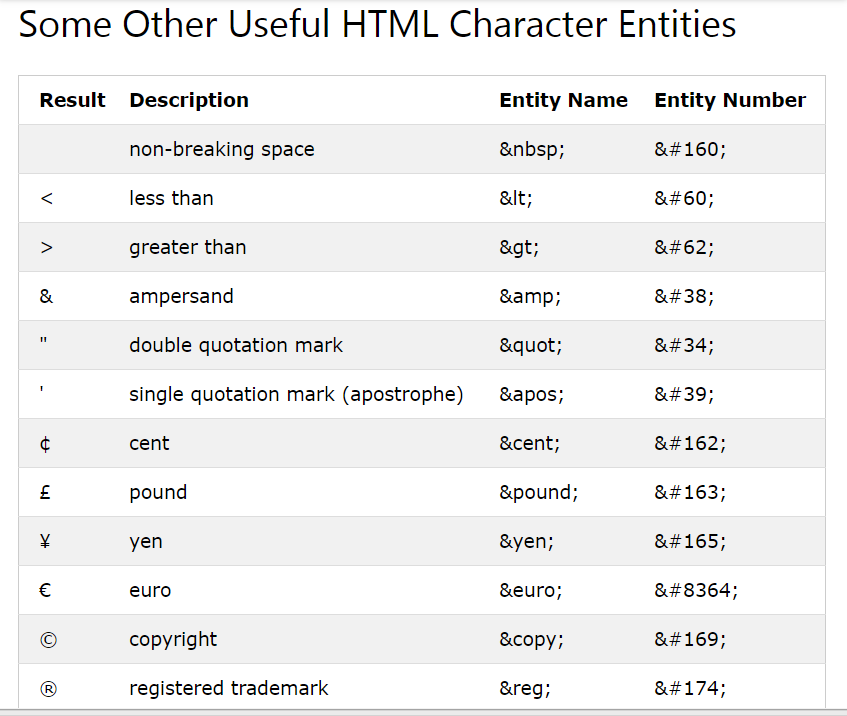Click the Entity Name column header
Image resolution: width=847 pixels, height=716 pixels.
click(563, 100)
